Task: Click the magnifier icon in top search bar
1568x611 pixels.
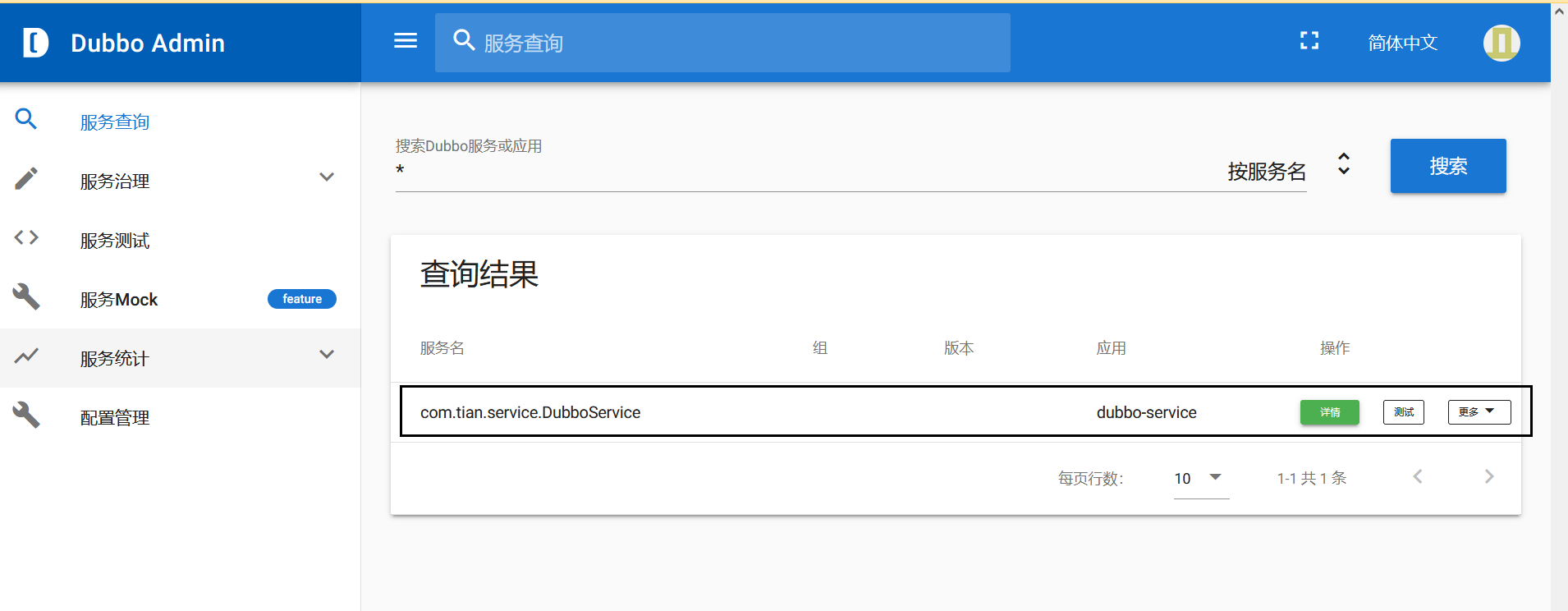Action: click(465, 40)
